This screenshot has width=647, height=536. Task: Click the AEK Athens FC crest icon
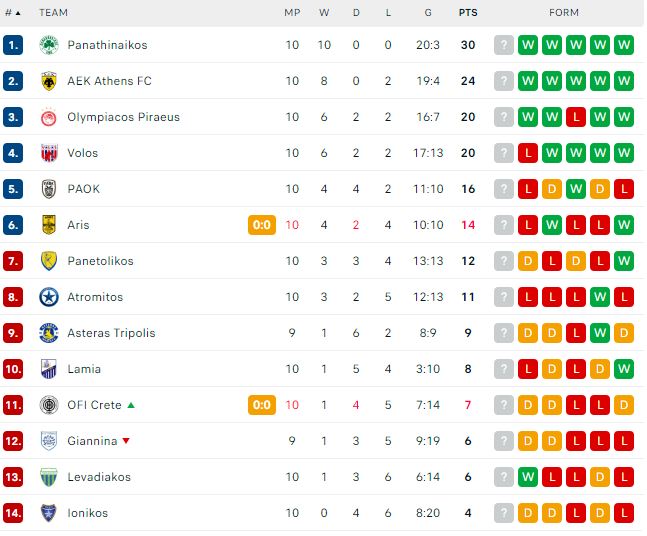pos(49,81)
